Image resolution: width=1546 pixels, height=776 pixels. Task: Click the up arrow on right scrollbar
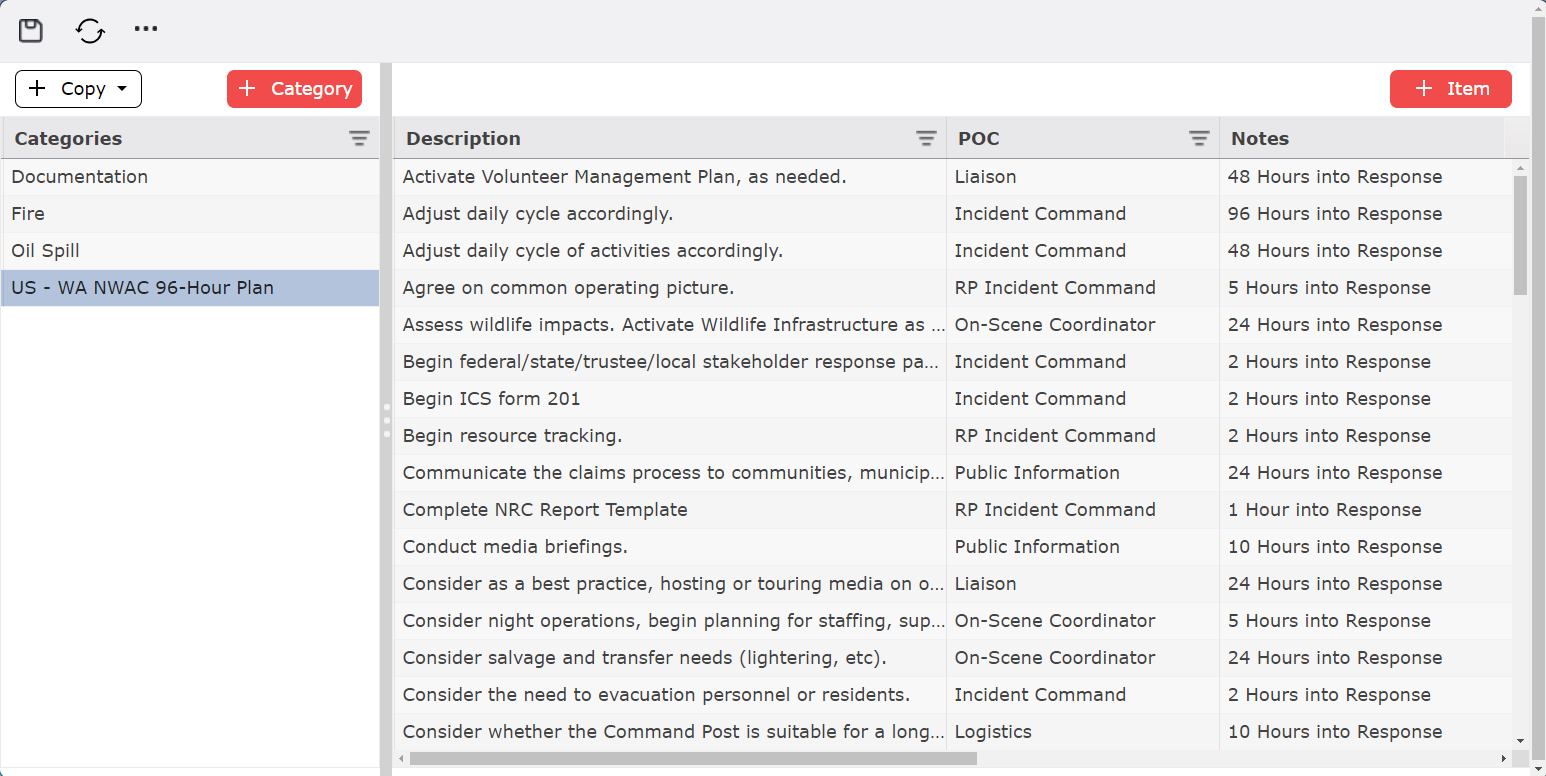click(x=1521, y=166)
